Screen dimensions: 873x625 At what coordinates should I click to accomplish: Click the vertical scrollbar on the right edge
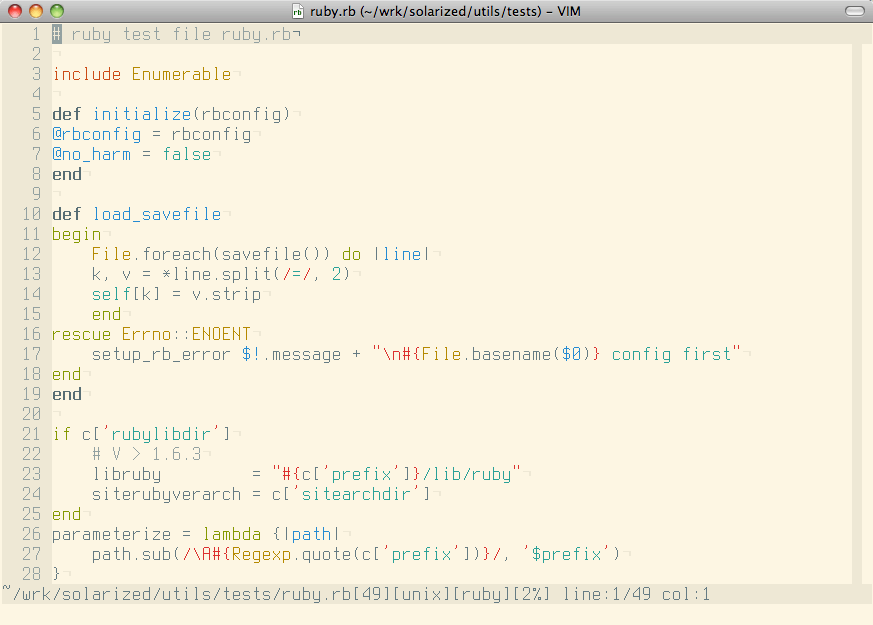tap(862, 300)
